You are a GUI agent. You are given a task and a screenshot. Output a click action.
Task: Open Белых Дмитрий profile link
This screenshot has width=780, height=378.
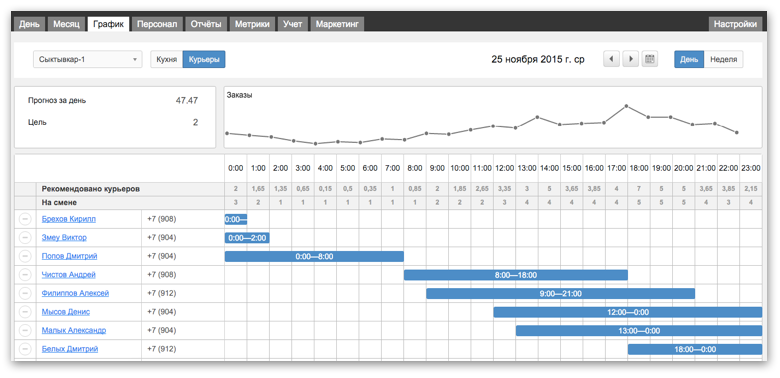click(x=70, y=349)
